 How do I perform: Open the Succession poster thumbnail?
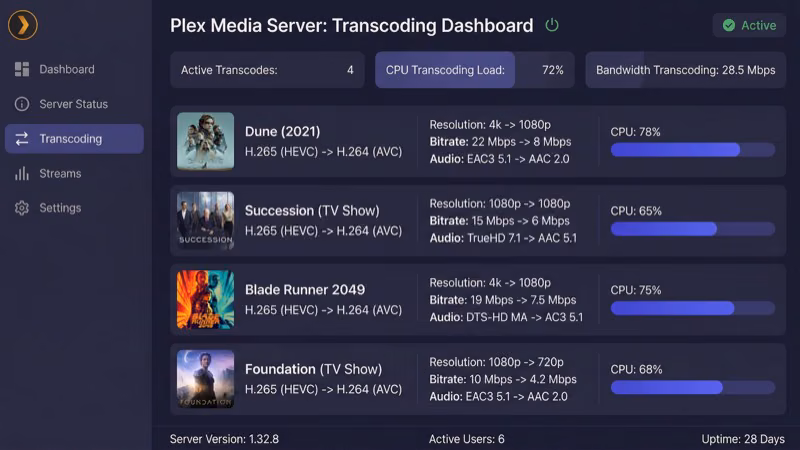[x=206, y=220]
